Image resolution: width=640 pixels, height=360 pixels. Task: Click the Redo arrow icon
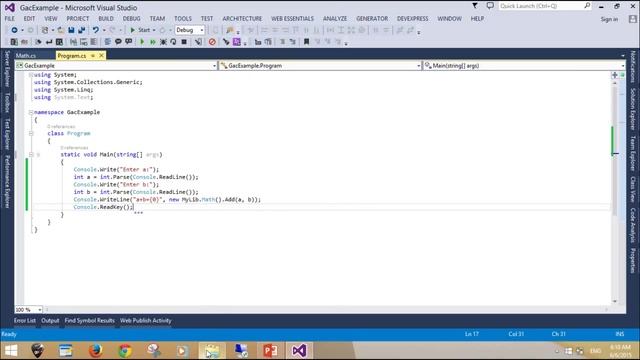[x=113, y=30]
